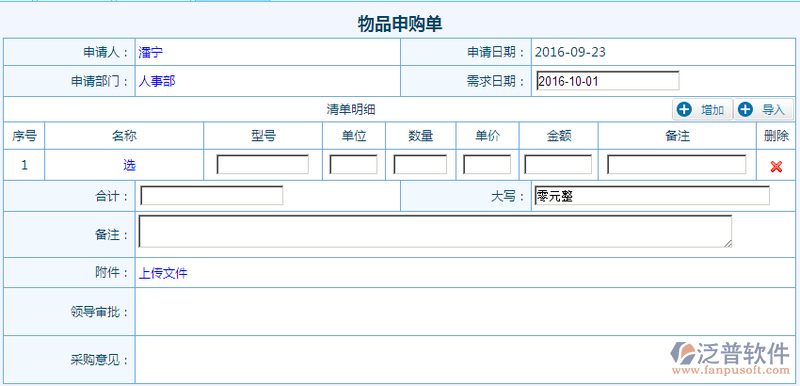The image size is (800, 386).
Task: Click the 单价 column header
Action: 488,136
